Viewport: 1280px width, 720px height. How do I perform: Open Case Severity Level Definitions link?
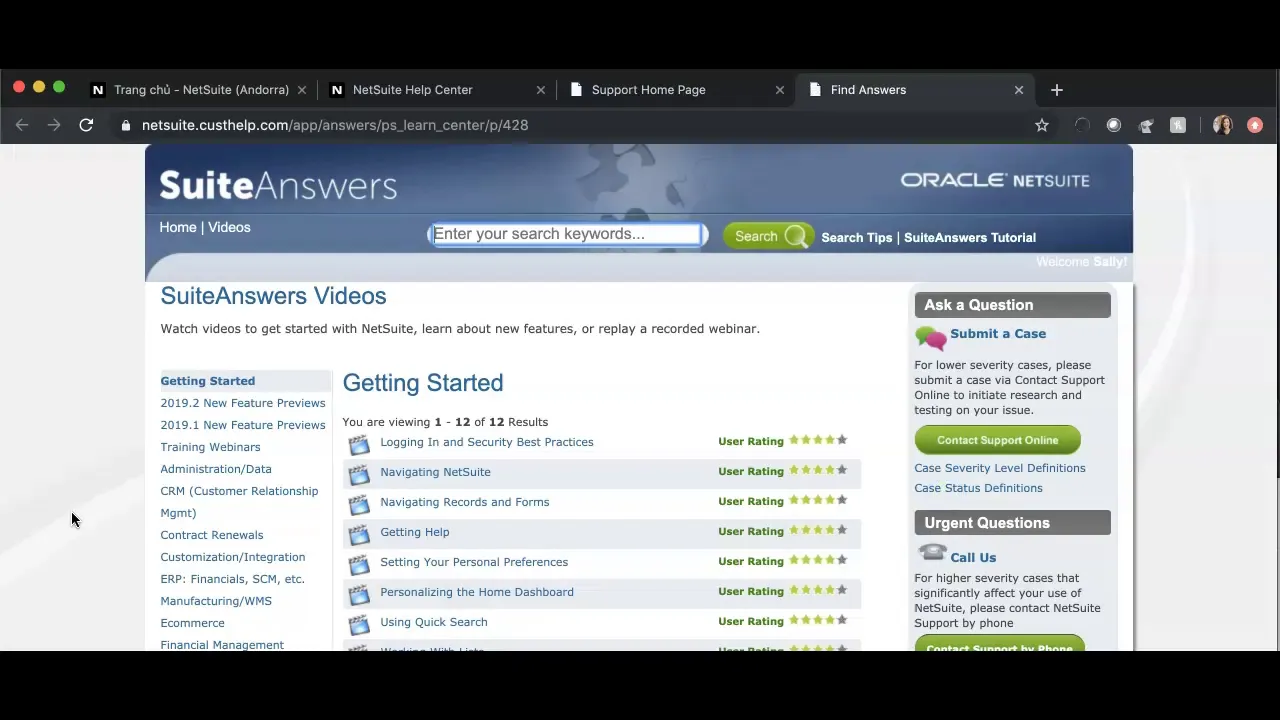(999, 468)
